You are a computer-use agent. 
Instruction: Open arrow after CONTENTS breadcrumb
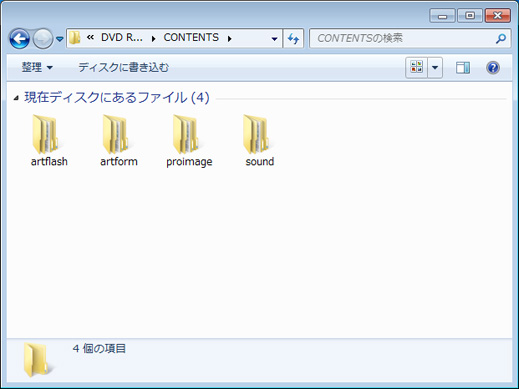[x=229, y=39]
